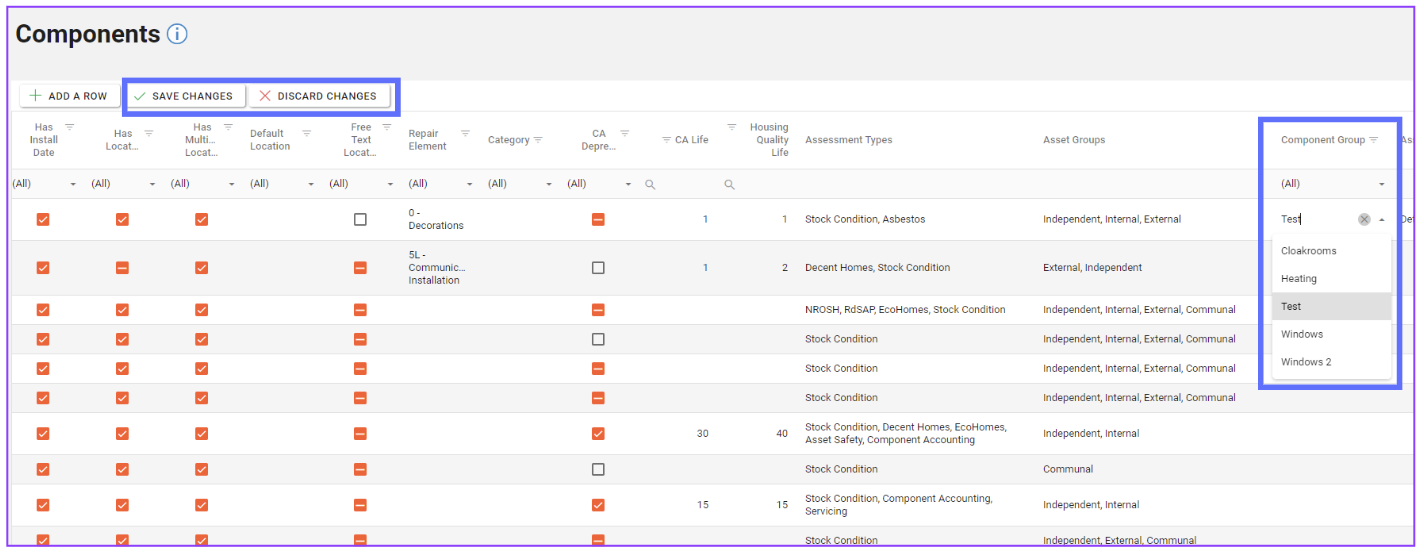Click filter icon on Repair Element column
1424x552 pixels.
point(465,133)
